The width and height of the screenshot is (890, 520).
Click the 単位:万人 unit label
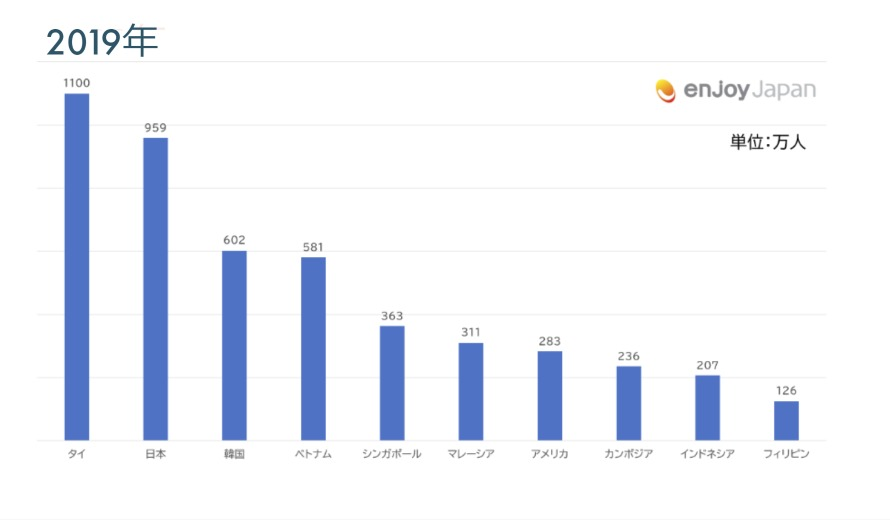767,143
